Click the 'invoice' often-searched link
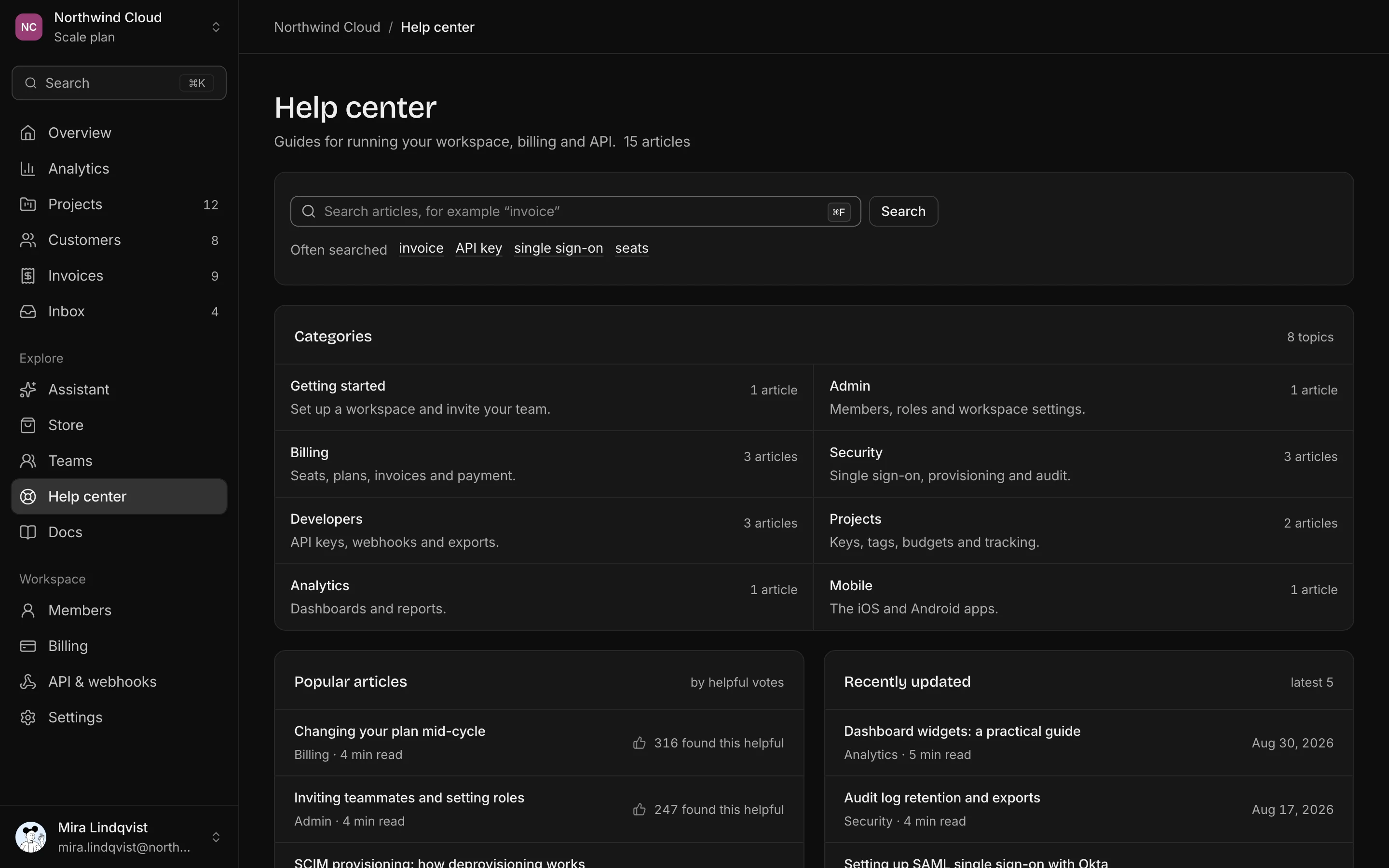1389x868 pixels. click(421, 248)
